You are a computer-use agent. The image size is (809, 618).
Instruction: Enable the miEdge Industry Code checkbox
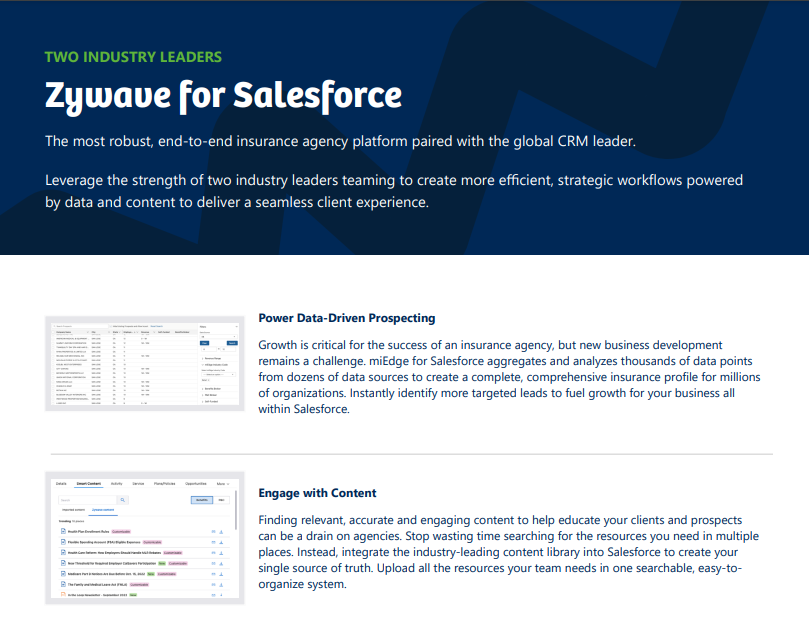pos(203,364)
